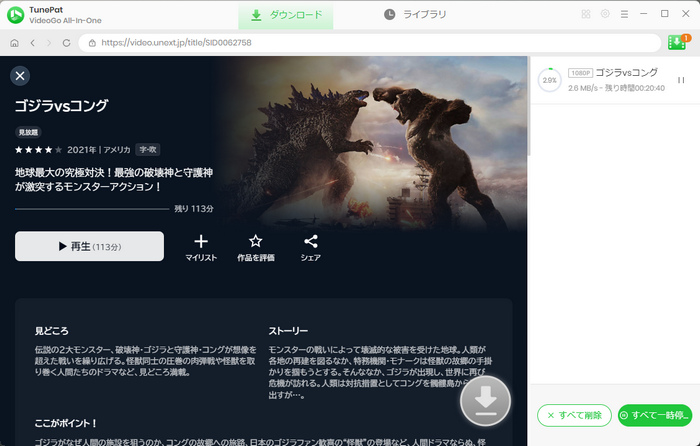The width and height of the screenshot is (700, 446).
Task: Open the ライブラリ tab
Action: click(415, 15)
